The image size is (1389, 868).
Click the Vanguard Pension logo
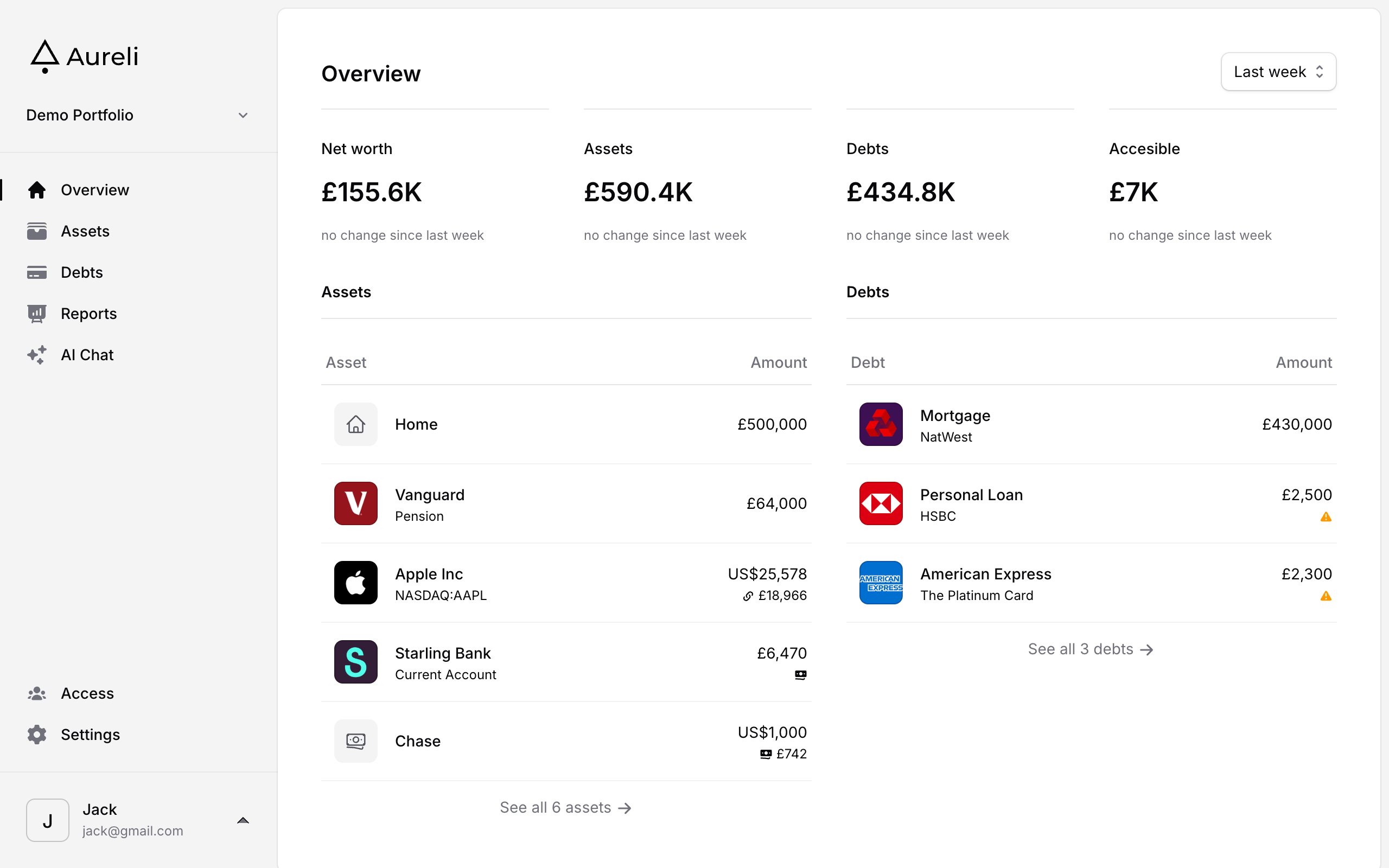356,503
